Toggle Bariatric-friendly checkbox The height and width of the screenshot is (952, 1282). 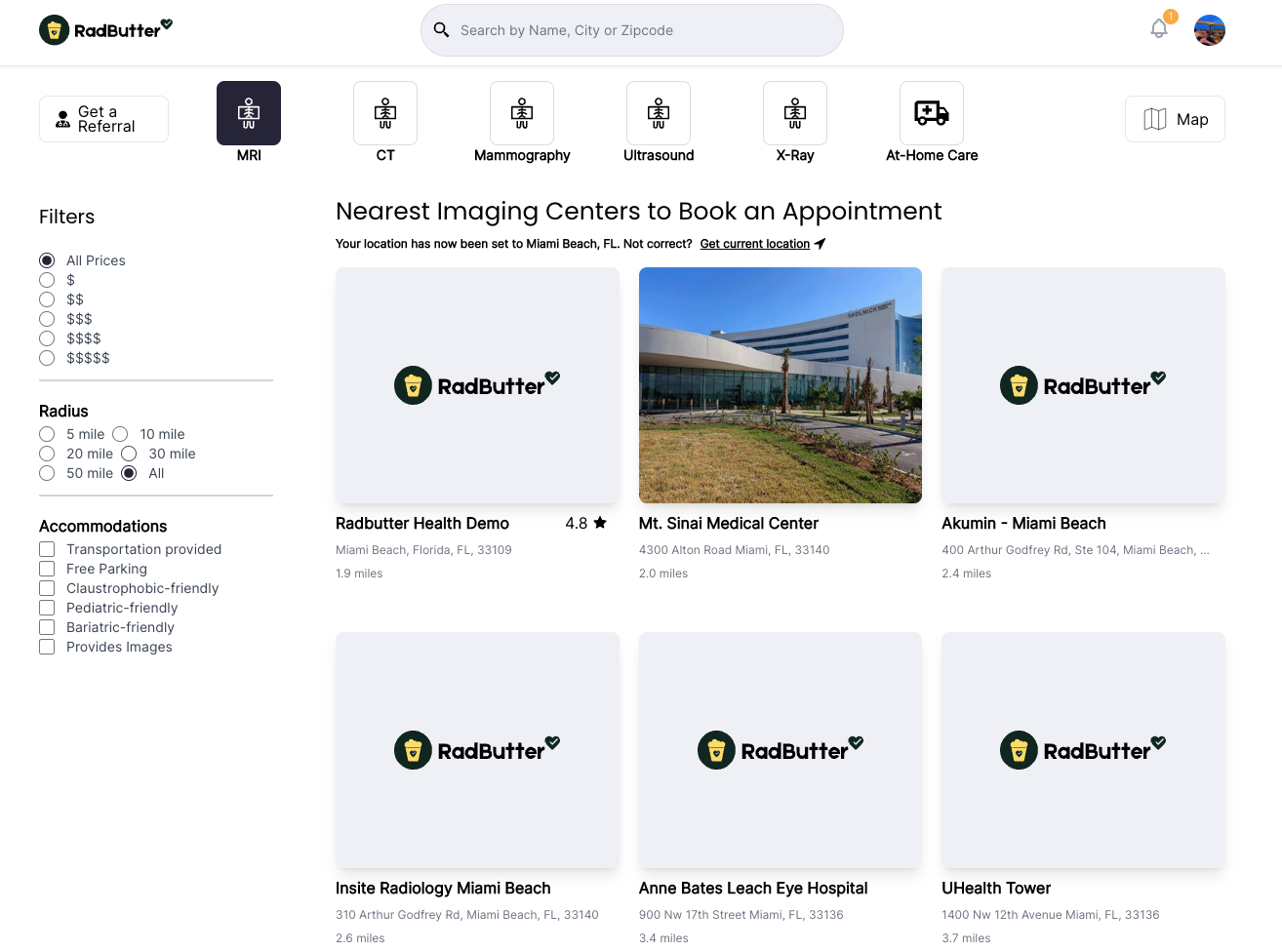tap(47, 627)
